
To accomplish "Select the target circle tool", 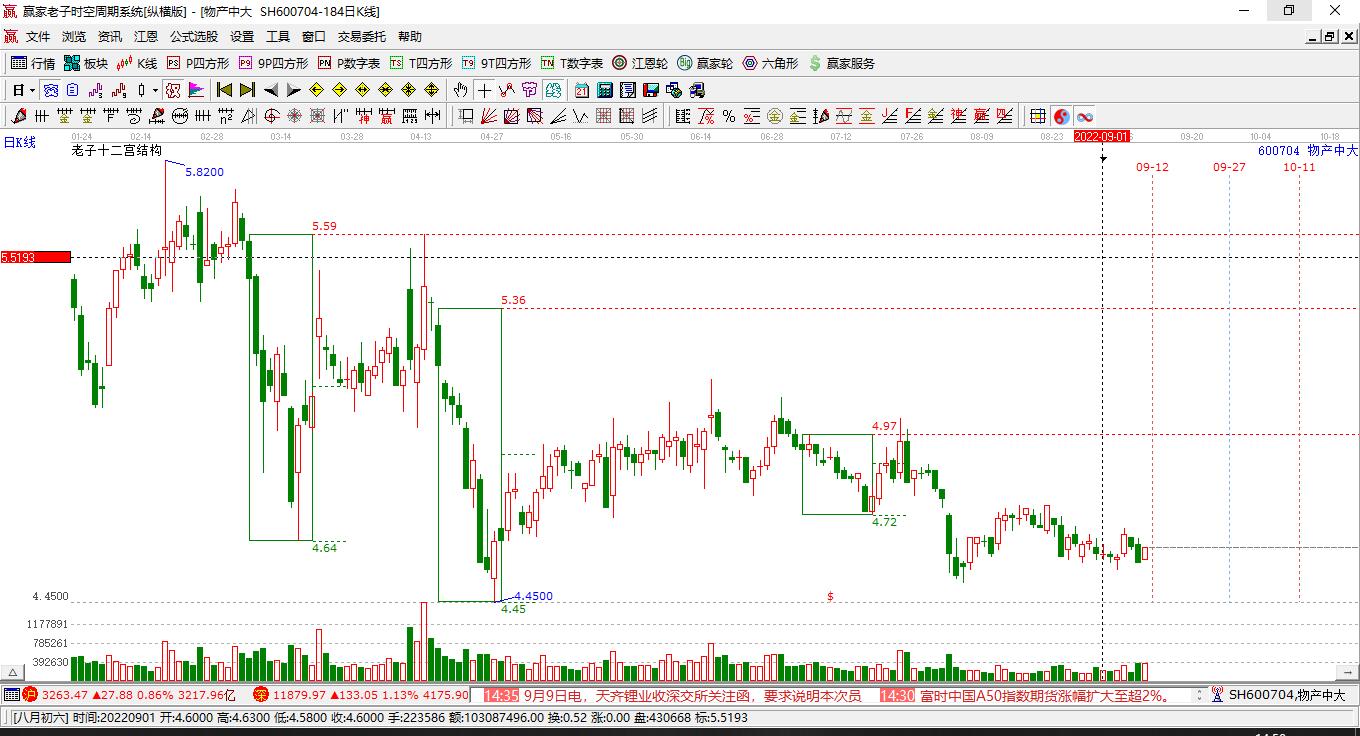I will point(271,116).
